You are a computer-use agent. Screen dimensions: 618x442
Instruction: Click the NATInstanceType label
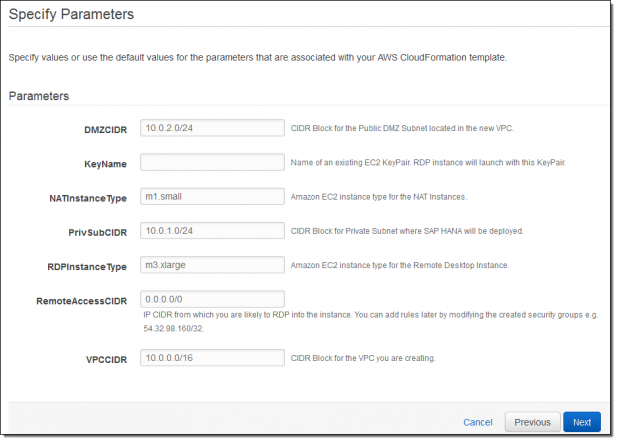click(x=88, y=199)
